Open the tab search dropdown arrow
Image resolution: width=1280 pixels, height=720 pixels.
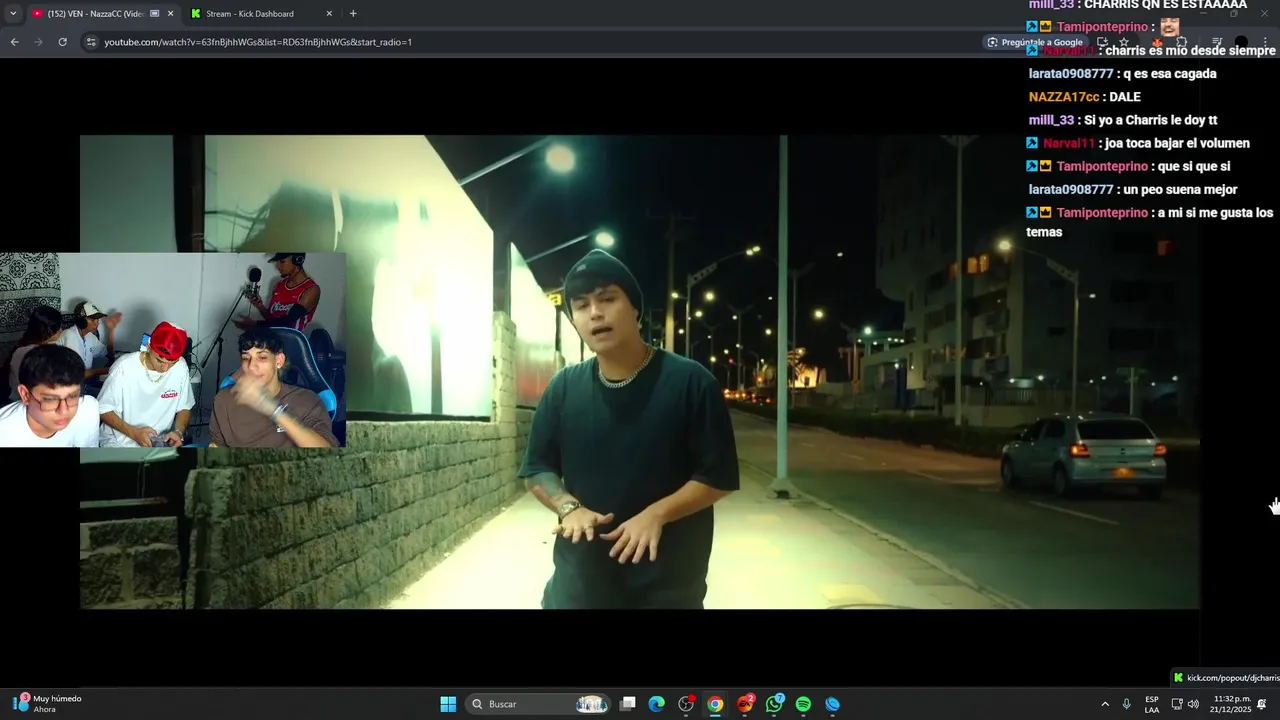(13, 14)
